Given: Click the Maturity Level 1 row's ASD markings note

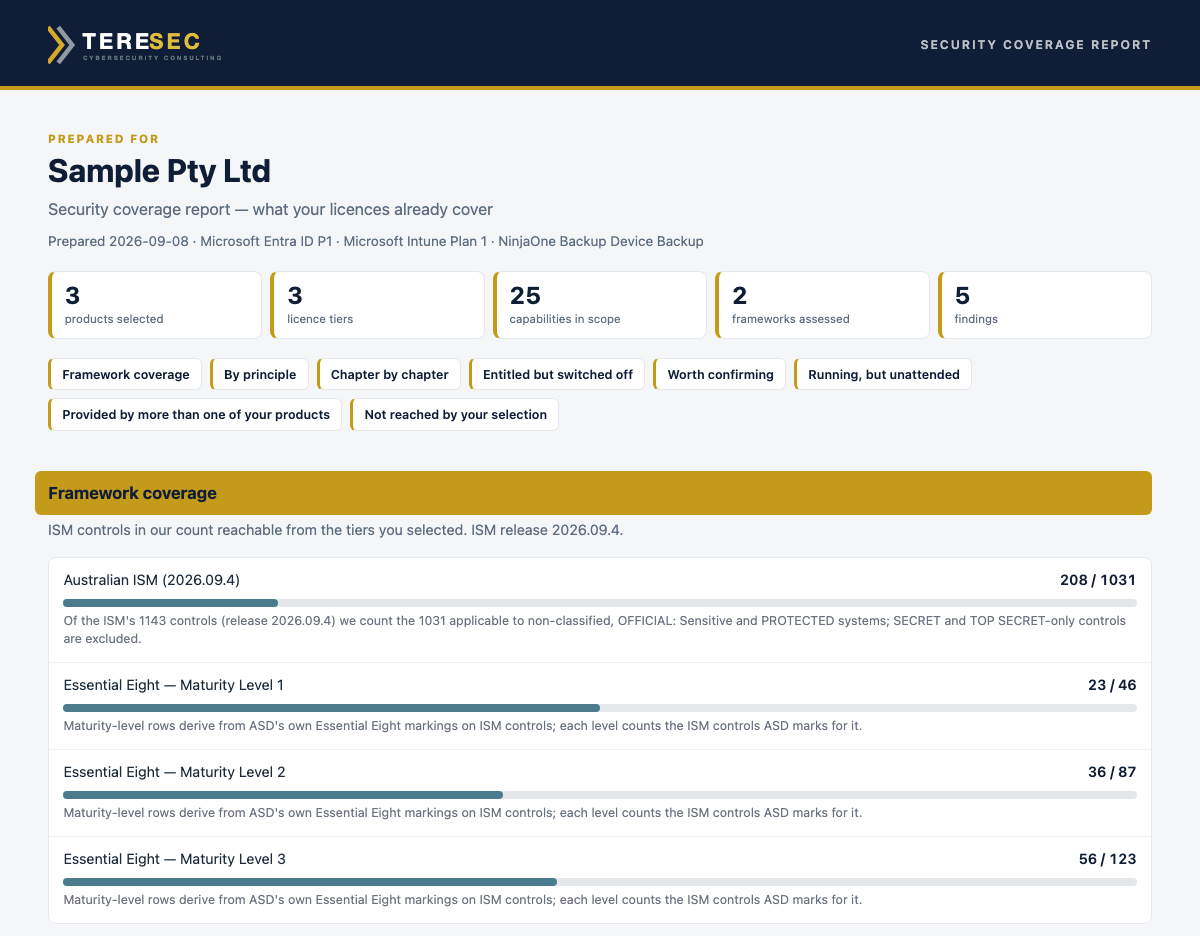Looking at the screenshot, I should click(x=463, y=726).
